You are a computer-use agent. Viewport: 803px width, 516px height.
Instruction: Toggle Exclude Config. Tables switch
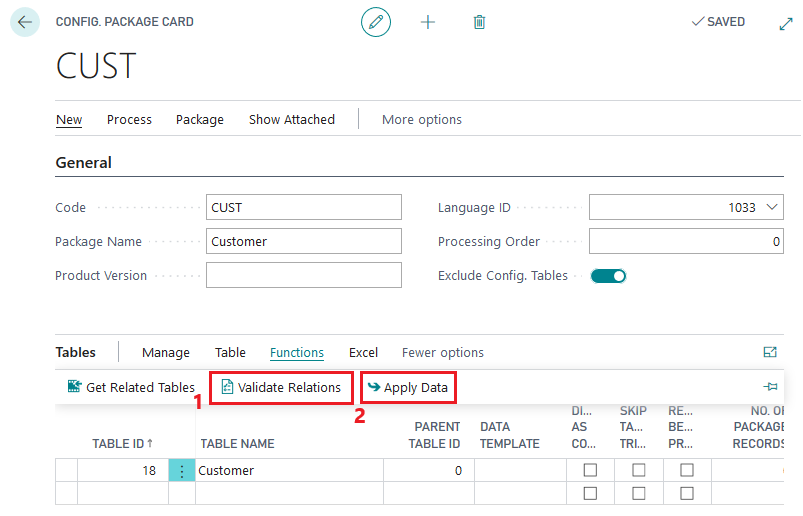608,276
